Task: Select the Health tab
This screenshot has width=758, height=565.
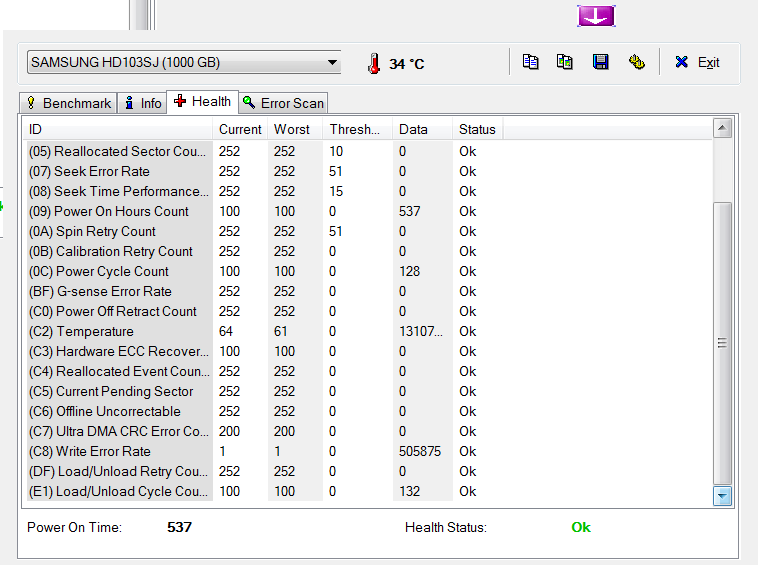Action: pos(202,101)
